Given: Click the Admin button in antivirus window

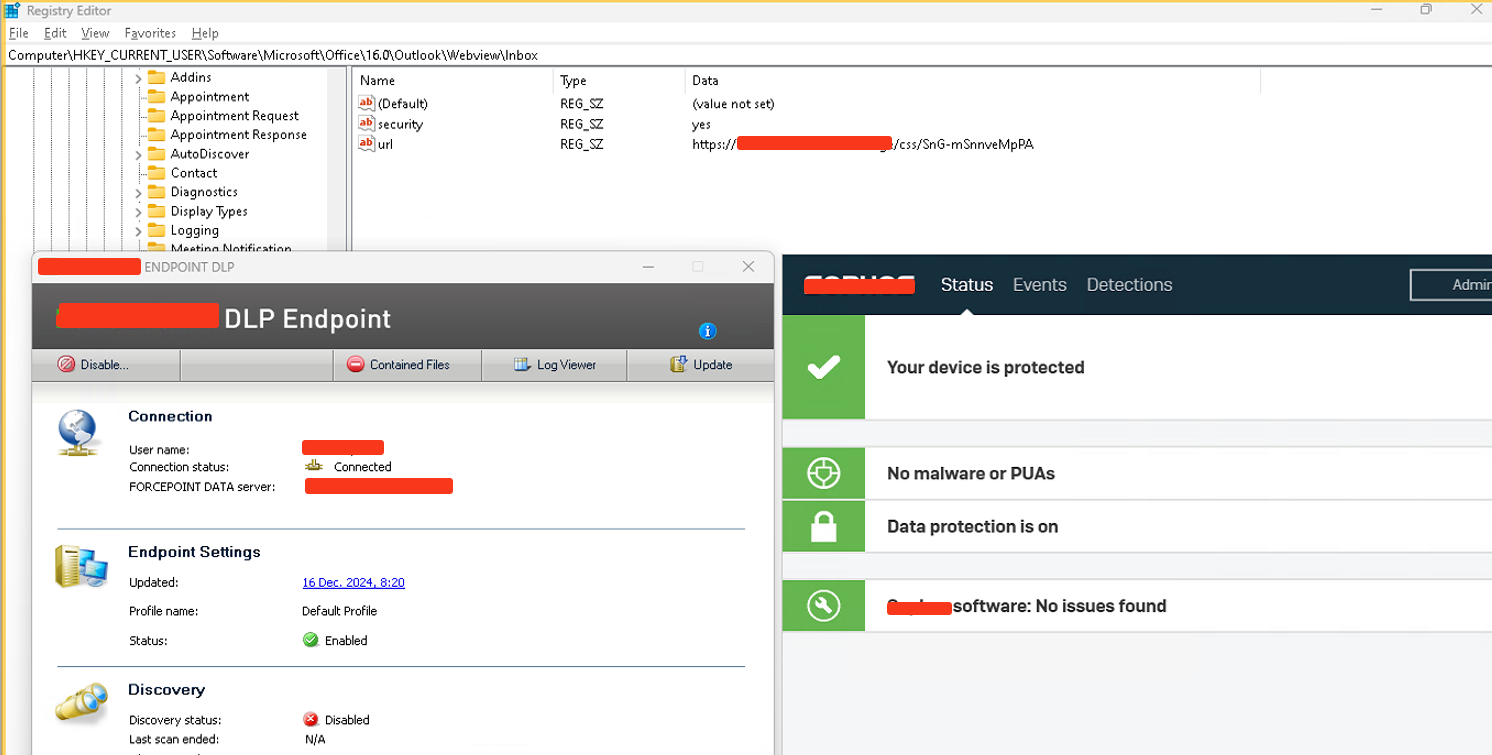Looking at the screenshot, I should [1451, 285].
